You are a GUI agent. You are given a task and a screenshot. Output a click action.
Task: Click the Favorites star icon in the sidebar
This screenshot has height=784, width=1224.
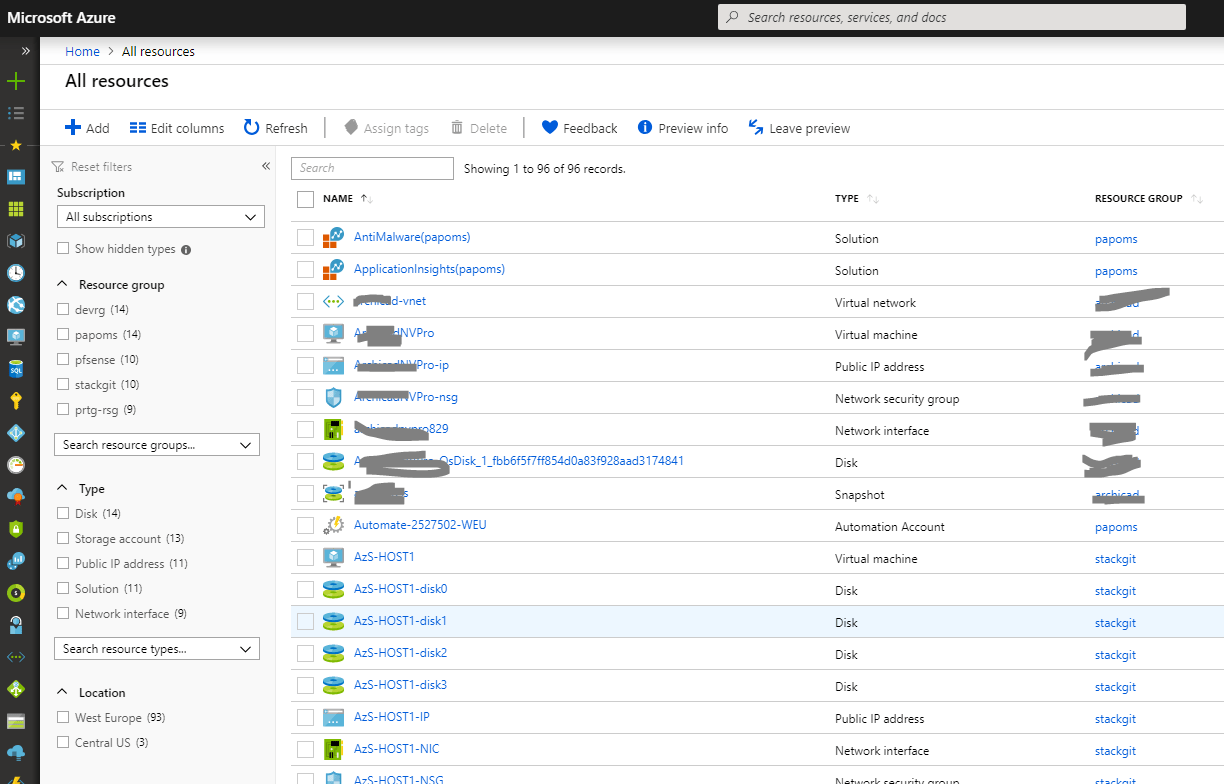pos(15,144)
